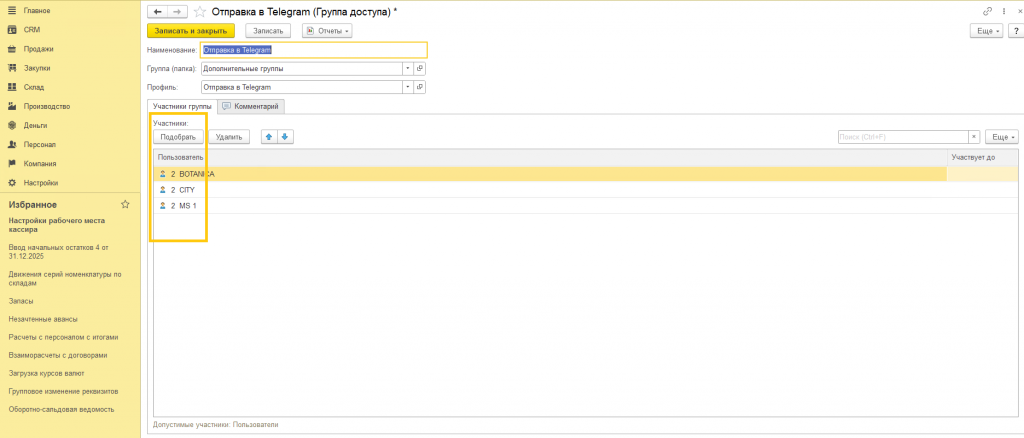The width and height of the screenshot is (1024, 438).
Task: Click the CRM sidebar icon
Action: 12,29
